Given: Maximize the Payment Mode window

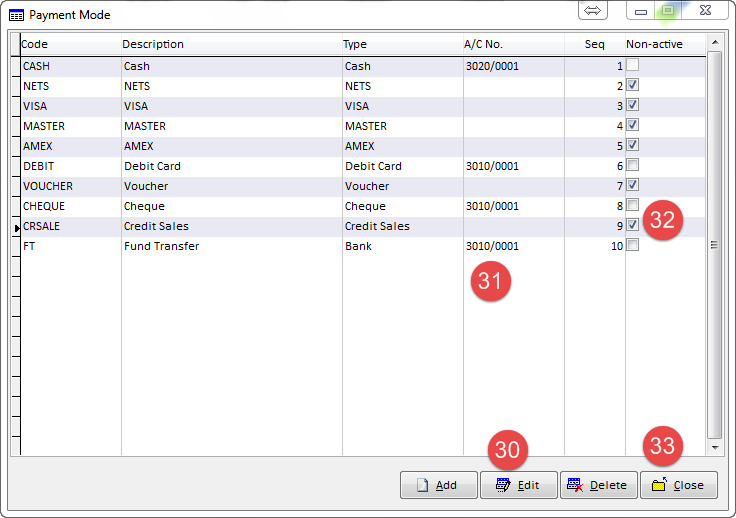Looking at the screenshot, I should (x=668, y=10).
